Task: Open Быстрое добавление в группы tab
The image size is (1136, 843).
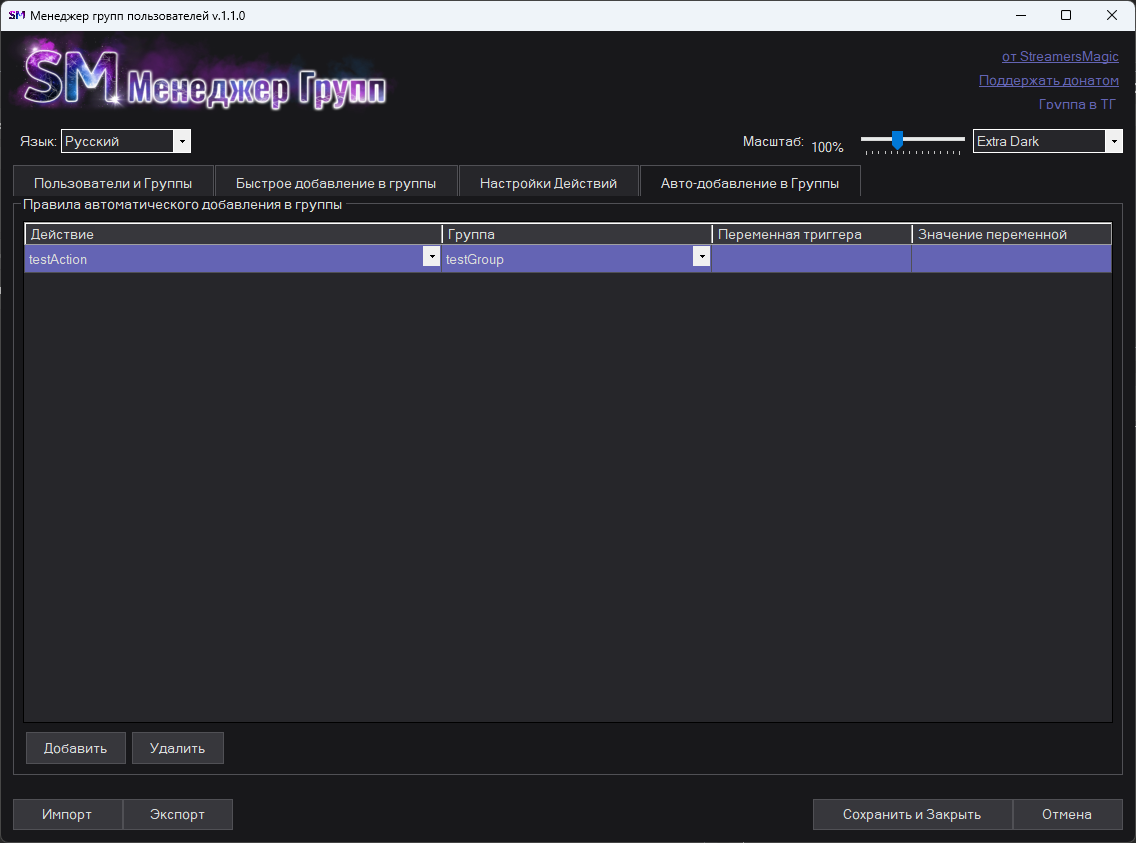Action: (x=336, y=183)
